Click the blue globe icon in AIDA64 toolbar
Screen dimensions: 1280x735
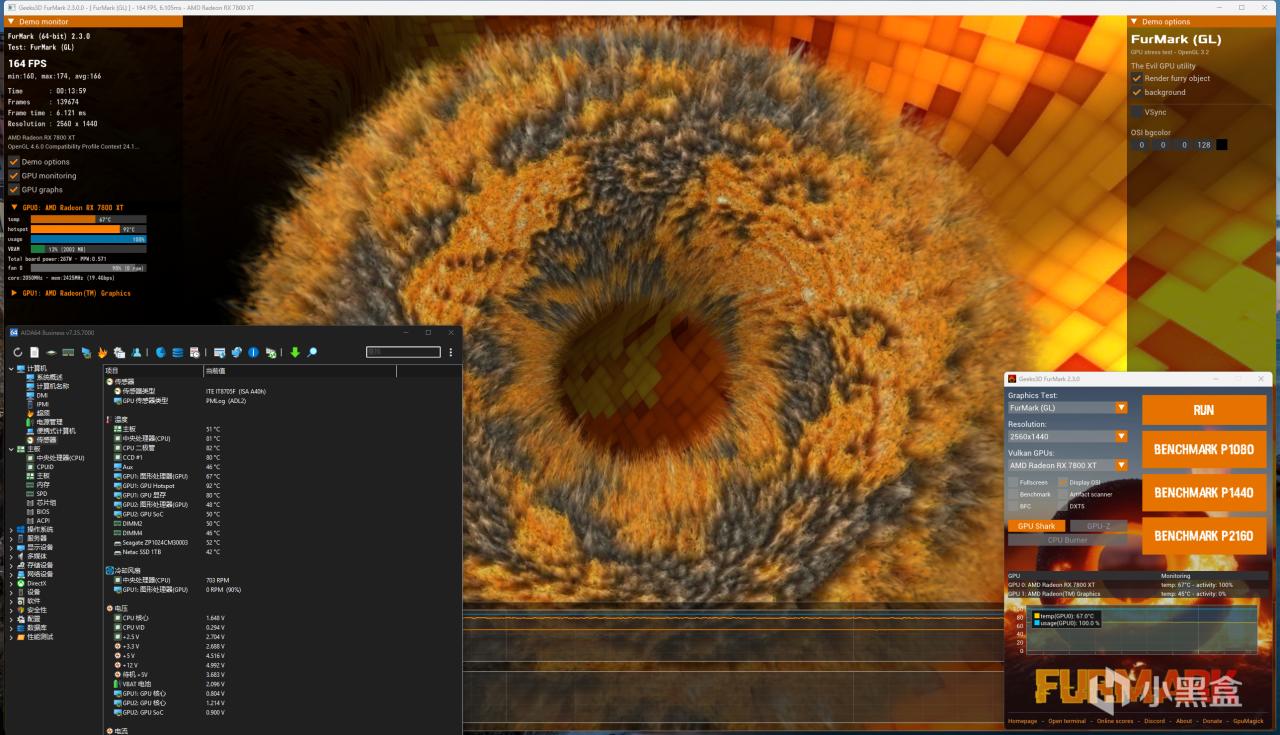pos(161,352)
